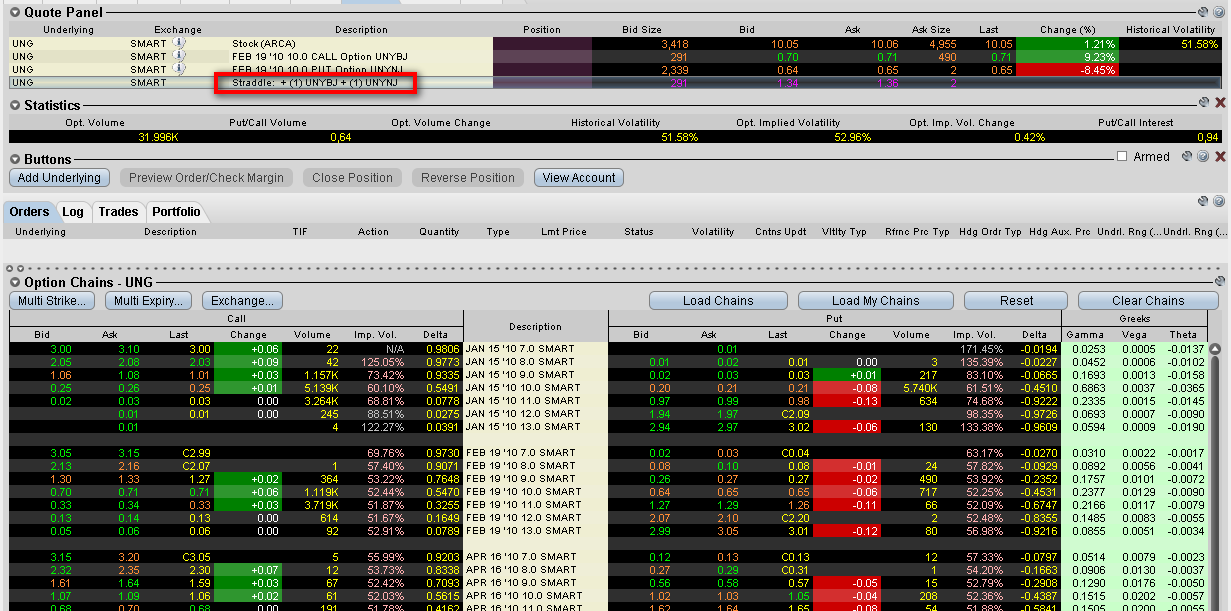Close the Statistics panel with red X
Image resolution: width=1231 pixels, height=611 pixels.
[x=1219, y=103]
